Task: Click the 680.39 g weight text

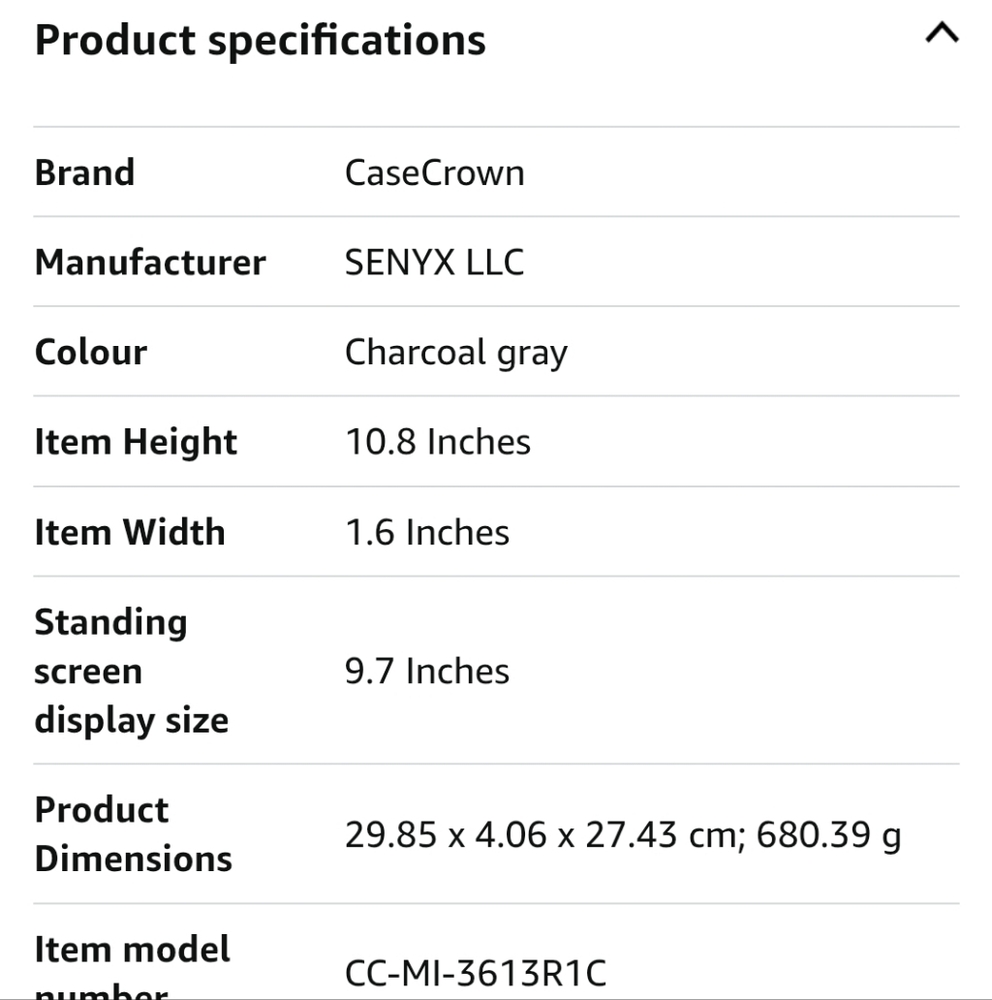Action: click(x=829, y=835)
